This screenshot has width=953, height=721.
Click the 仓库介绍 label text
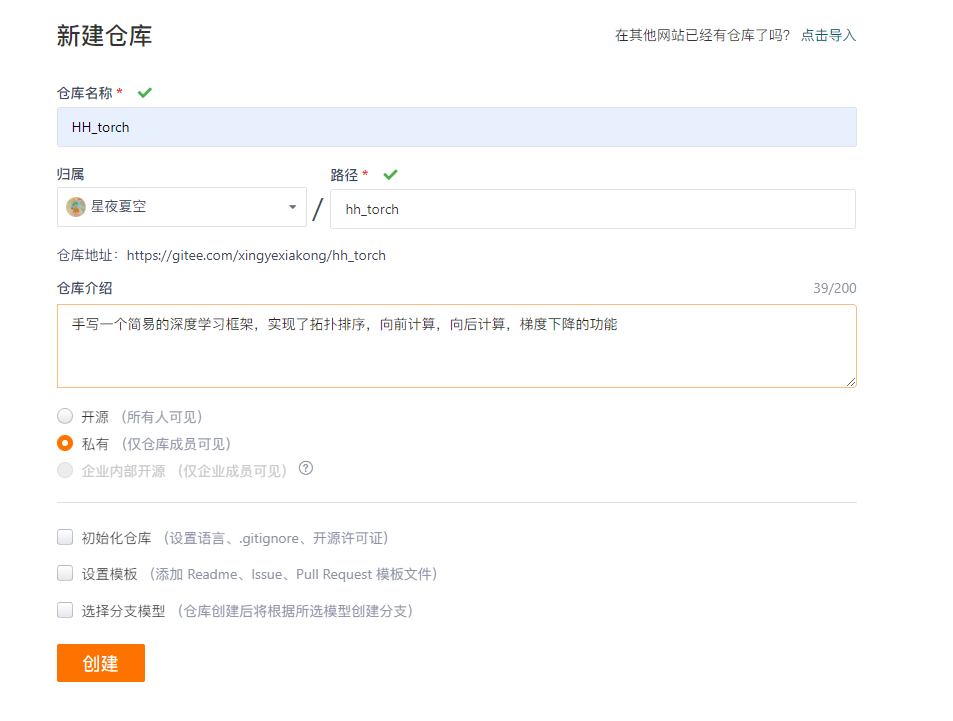[x=84, y=288]
